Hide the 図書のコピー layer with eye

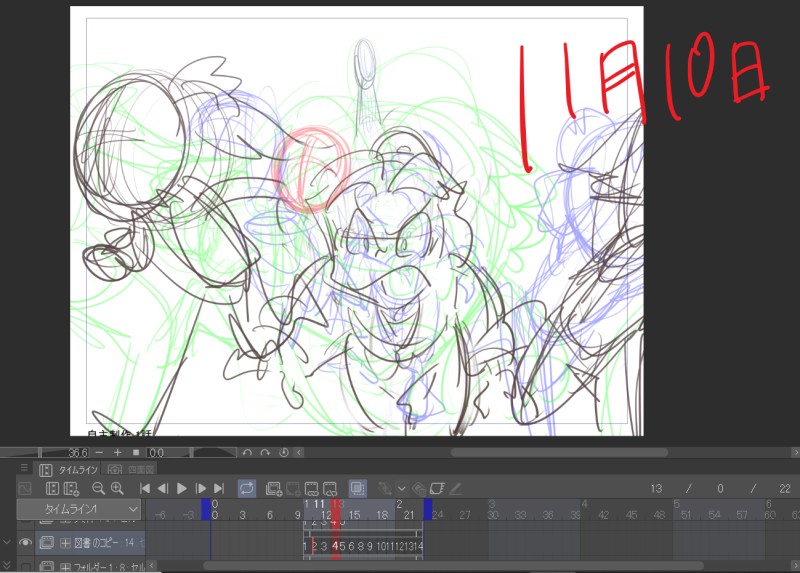click(25, 542)
